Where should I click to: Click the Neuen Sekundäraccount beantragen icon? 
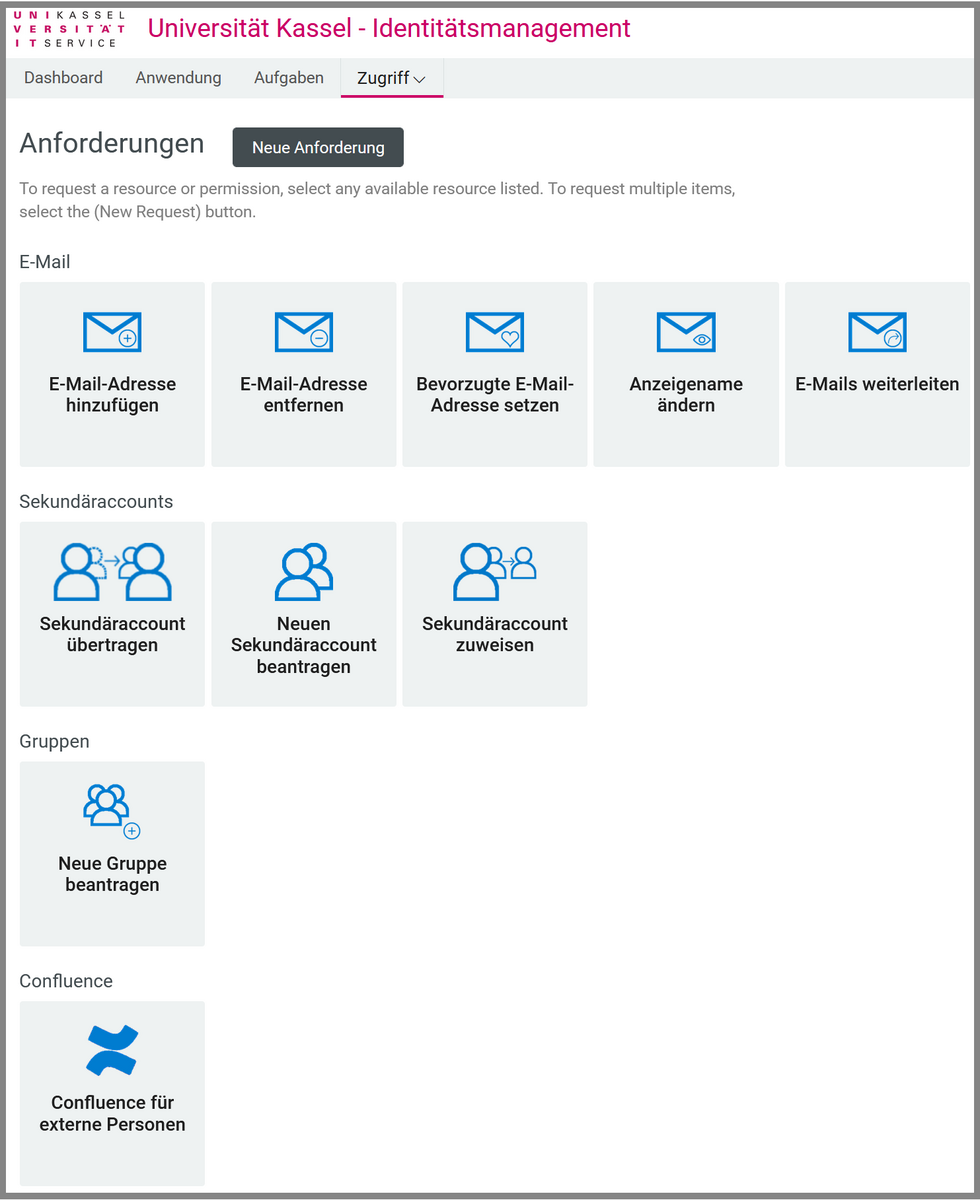[303, 572]
